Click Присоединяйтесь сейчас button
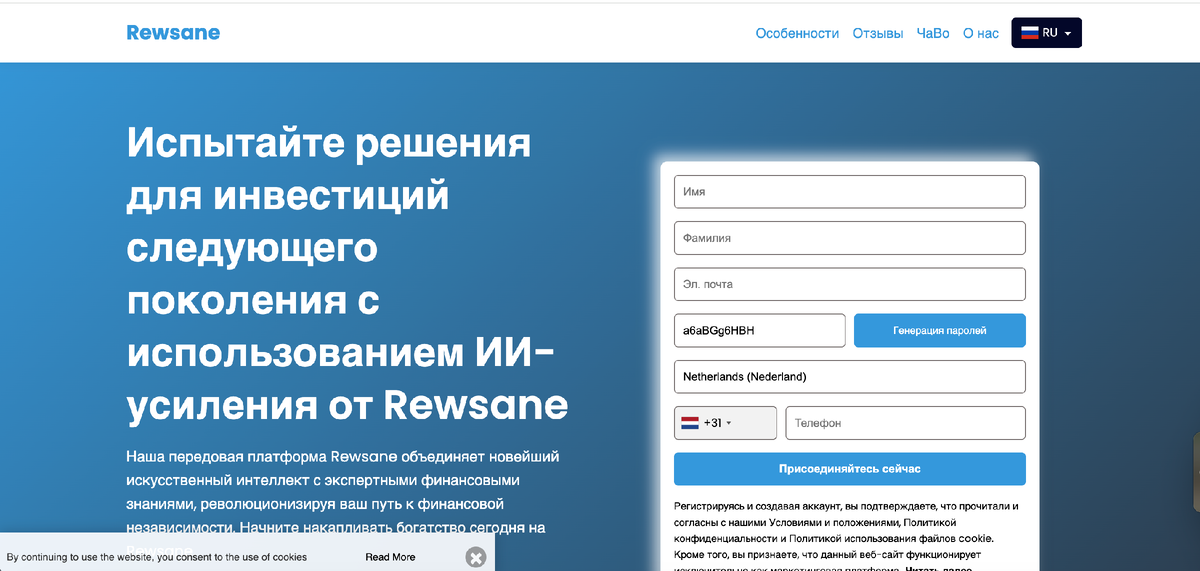The image size is (1200, 571). (x=850, y=469)
